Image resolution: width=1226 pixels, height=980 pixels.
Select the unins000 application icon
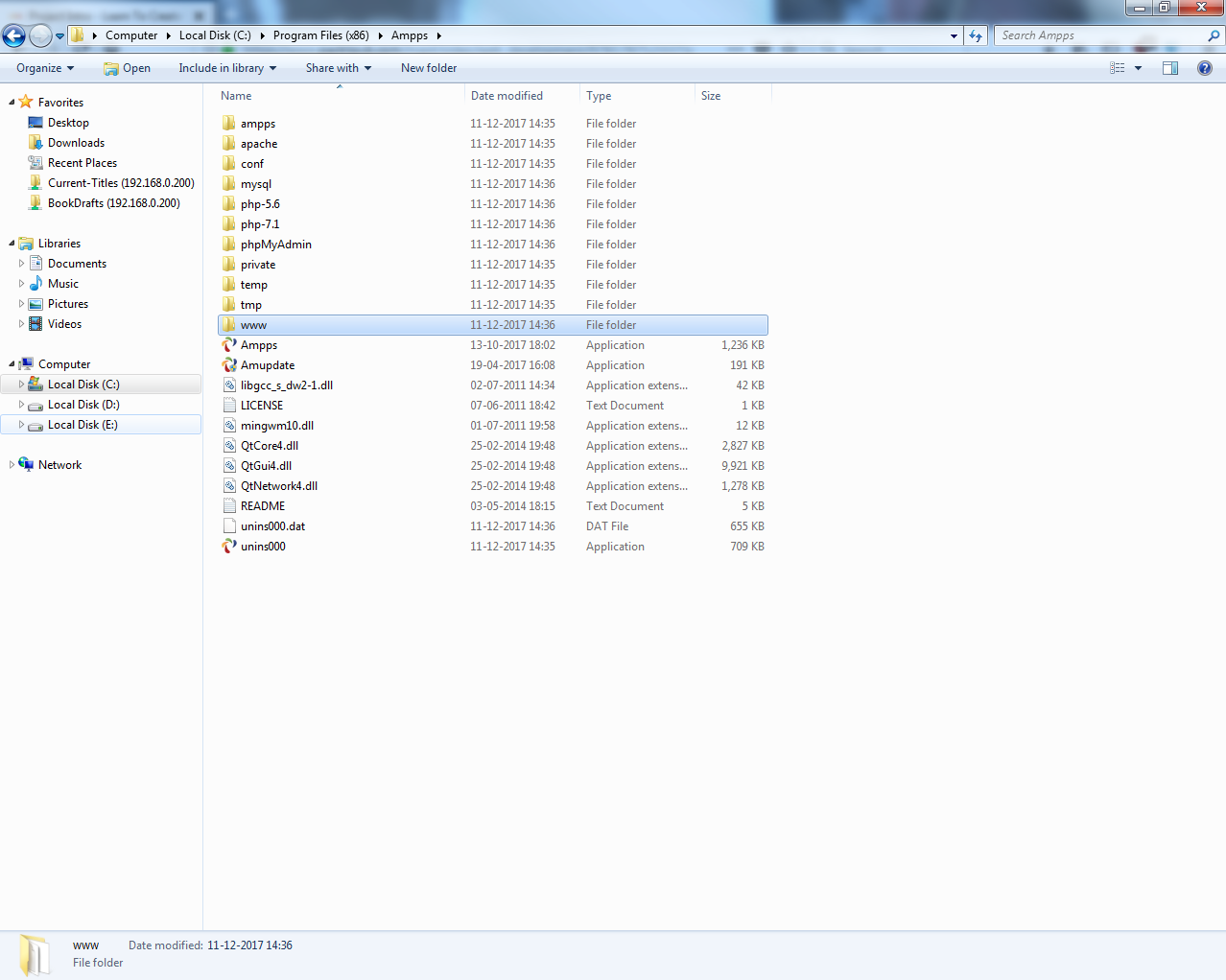coord(229,547)
